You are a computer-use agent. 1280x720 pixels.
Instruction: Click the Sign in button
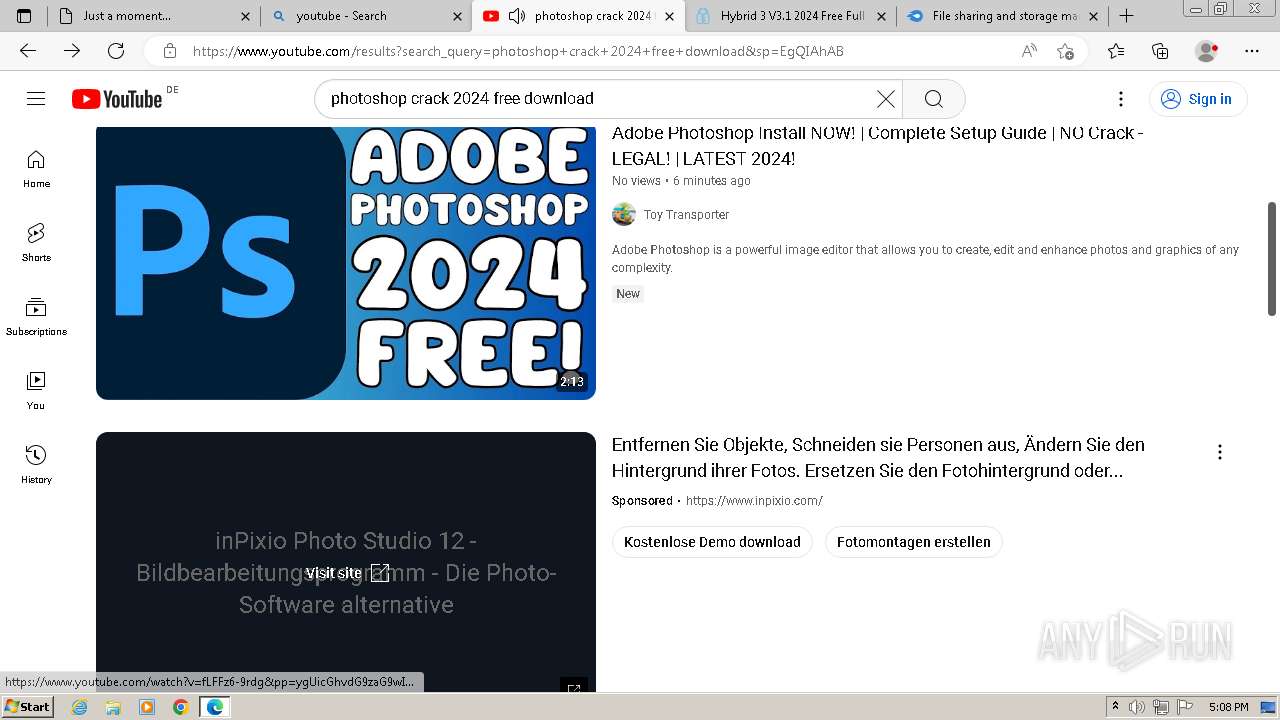(x=1198, y=98)
